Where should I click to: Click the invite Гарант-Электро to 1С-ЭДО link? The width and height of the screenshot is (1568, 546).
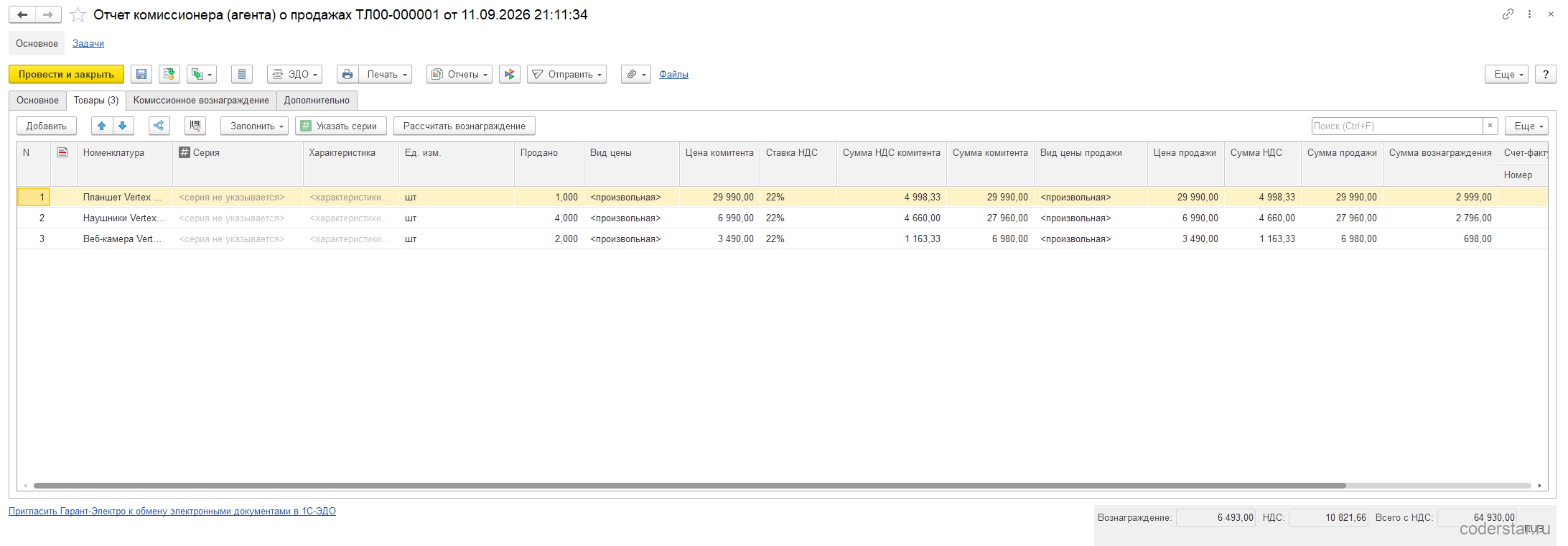(x=172, y=512)
